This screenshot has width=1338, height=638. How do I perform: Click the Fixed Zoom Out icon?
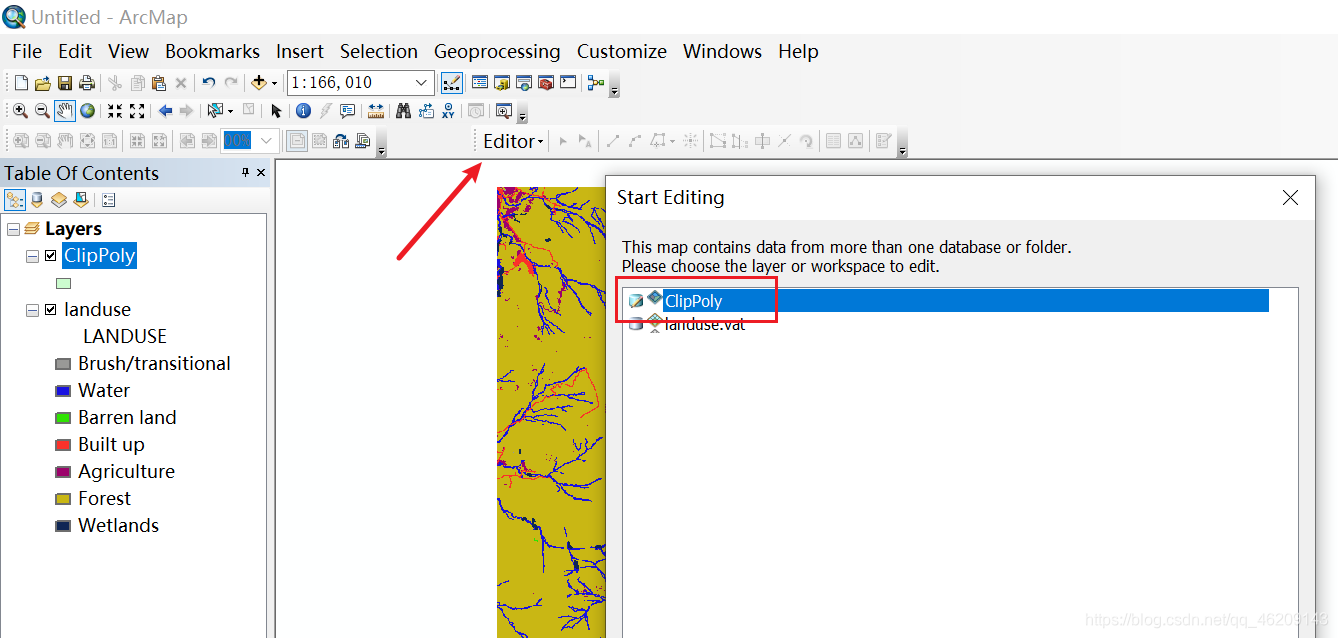137,111
